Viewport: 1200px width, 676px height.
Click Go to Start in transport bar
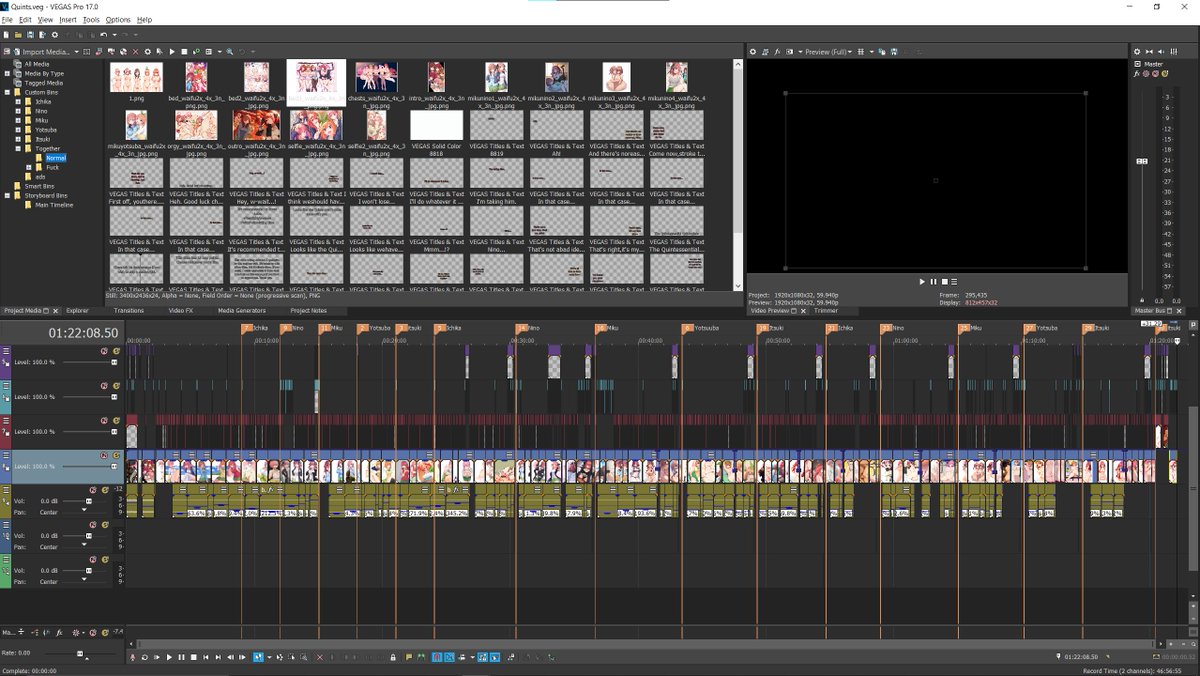pos(205,657)
